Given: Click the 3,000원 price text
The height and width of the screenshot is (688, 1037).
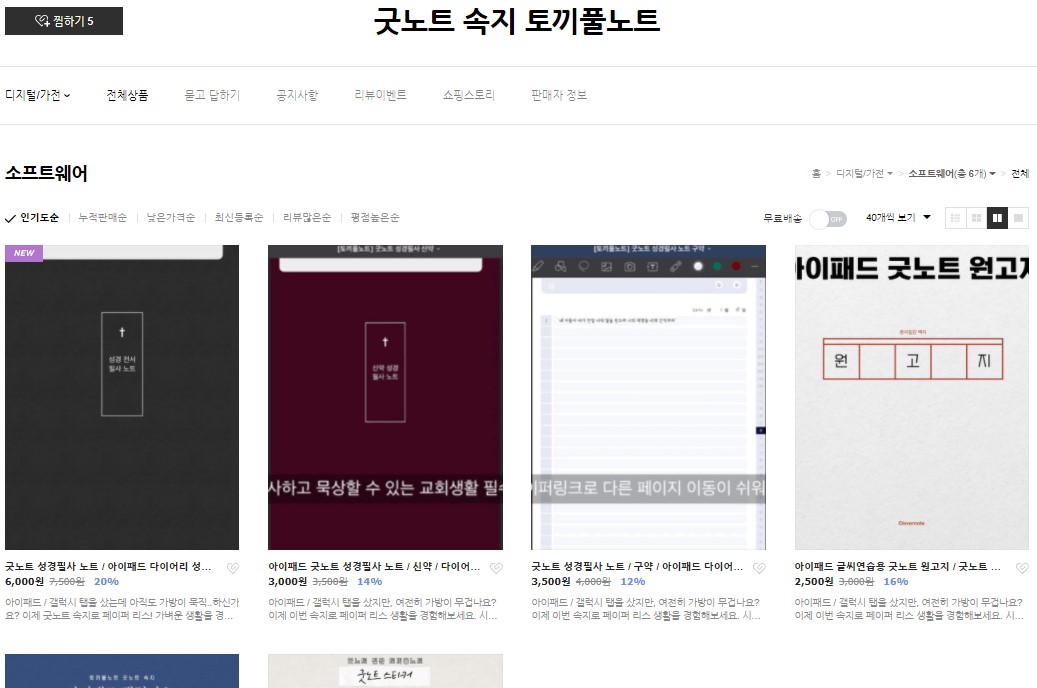Looking at the screenshot, I should pos(288,581).
